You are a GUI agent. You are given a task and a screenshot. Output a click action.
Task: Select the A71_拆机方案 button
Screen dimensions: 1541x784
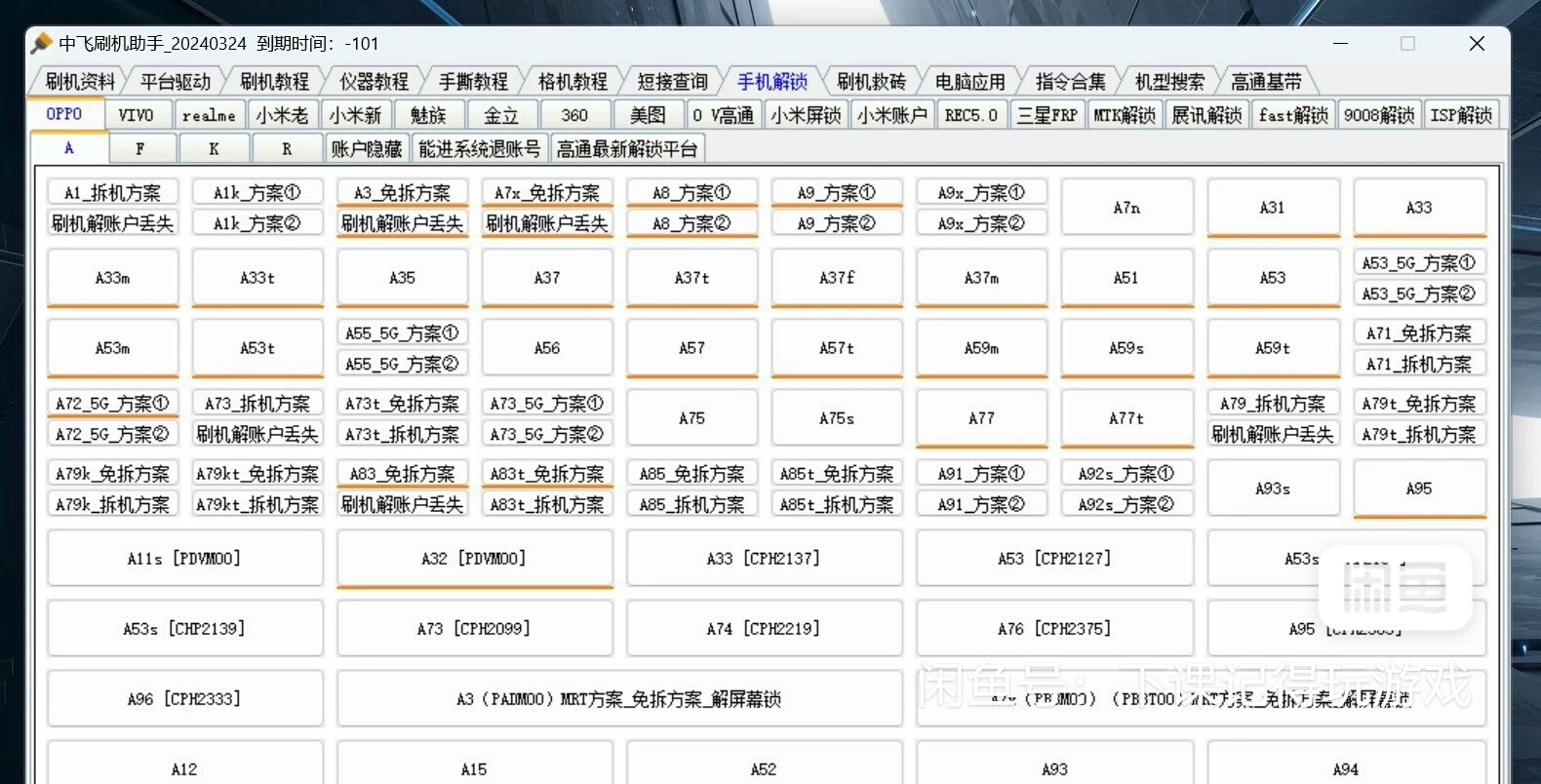(x=1419, y=364)
